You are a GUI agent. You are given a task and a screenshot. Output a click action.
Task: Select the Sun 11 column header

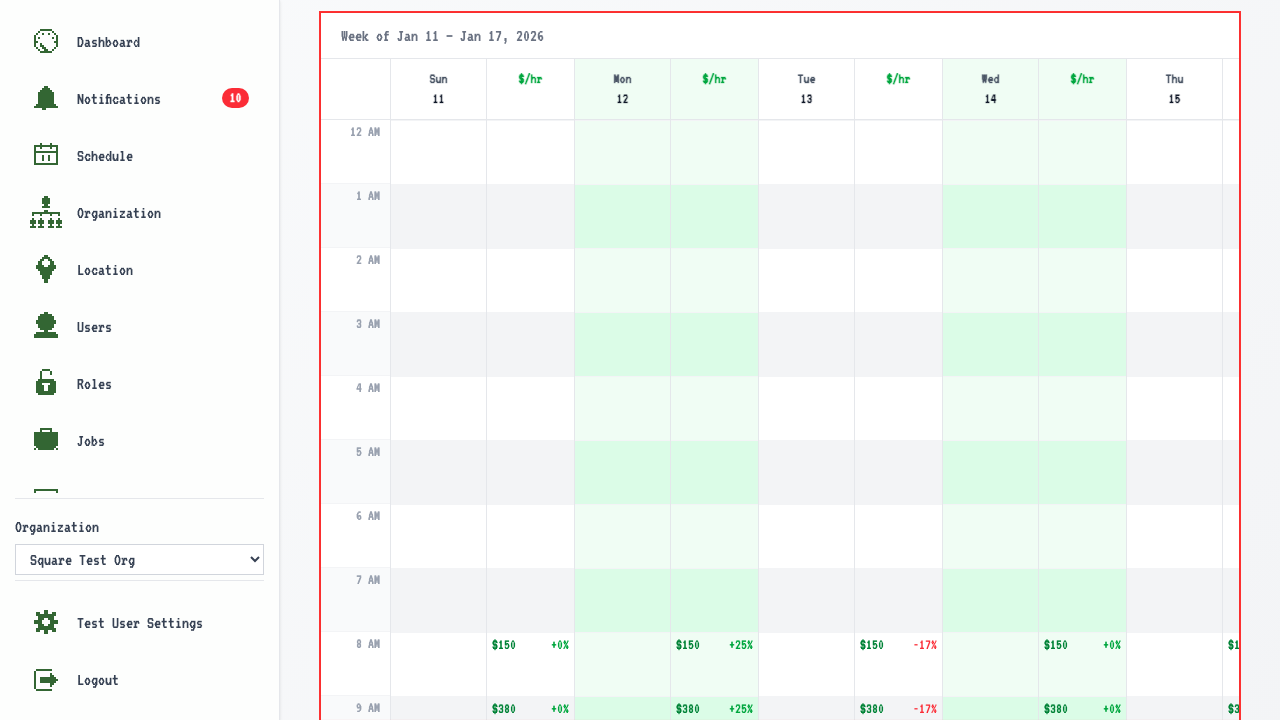pos(438,89)
